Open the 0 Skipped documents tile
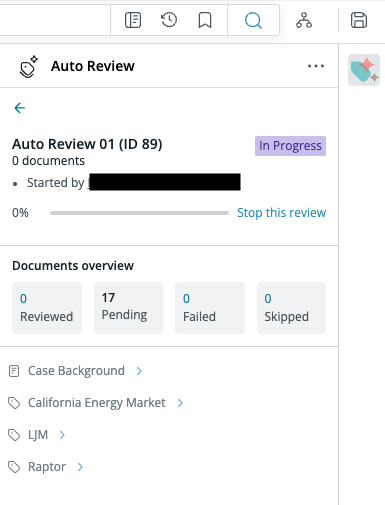This screenshot has width=385, height=505. [x=291, y=308]
